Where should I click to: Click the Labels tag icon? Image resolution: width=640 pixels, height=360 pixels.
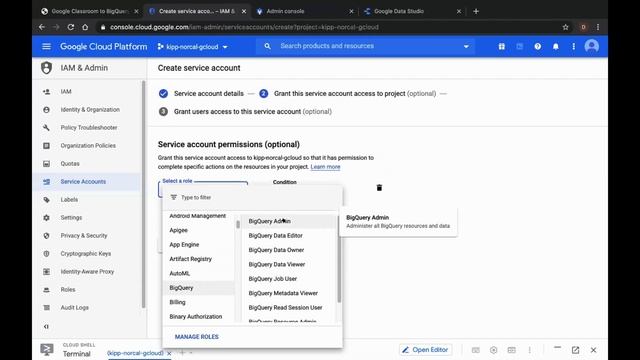click(47, 200)
